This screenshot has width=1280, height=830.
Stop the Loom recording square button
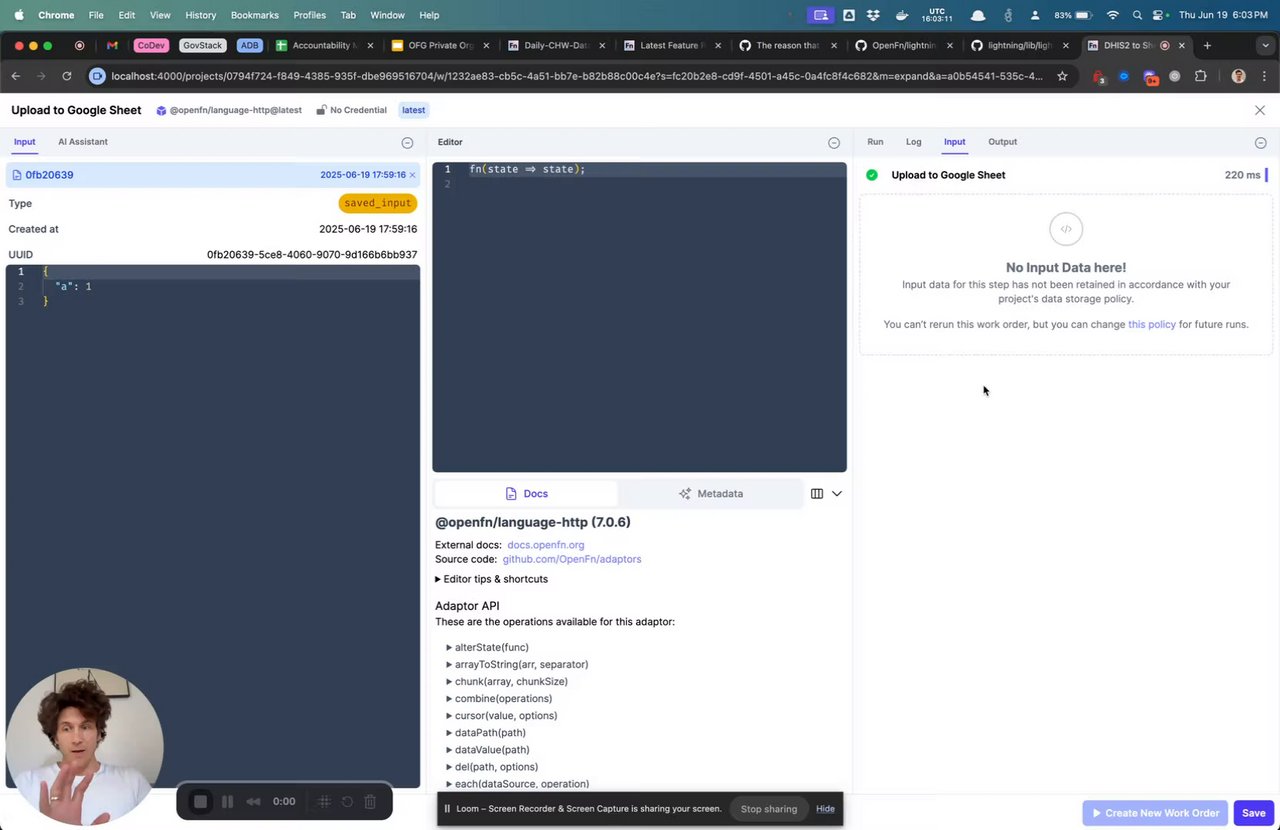point(200,802)
